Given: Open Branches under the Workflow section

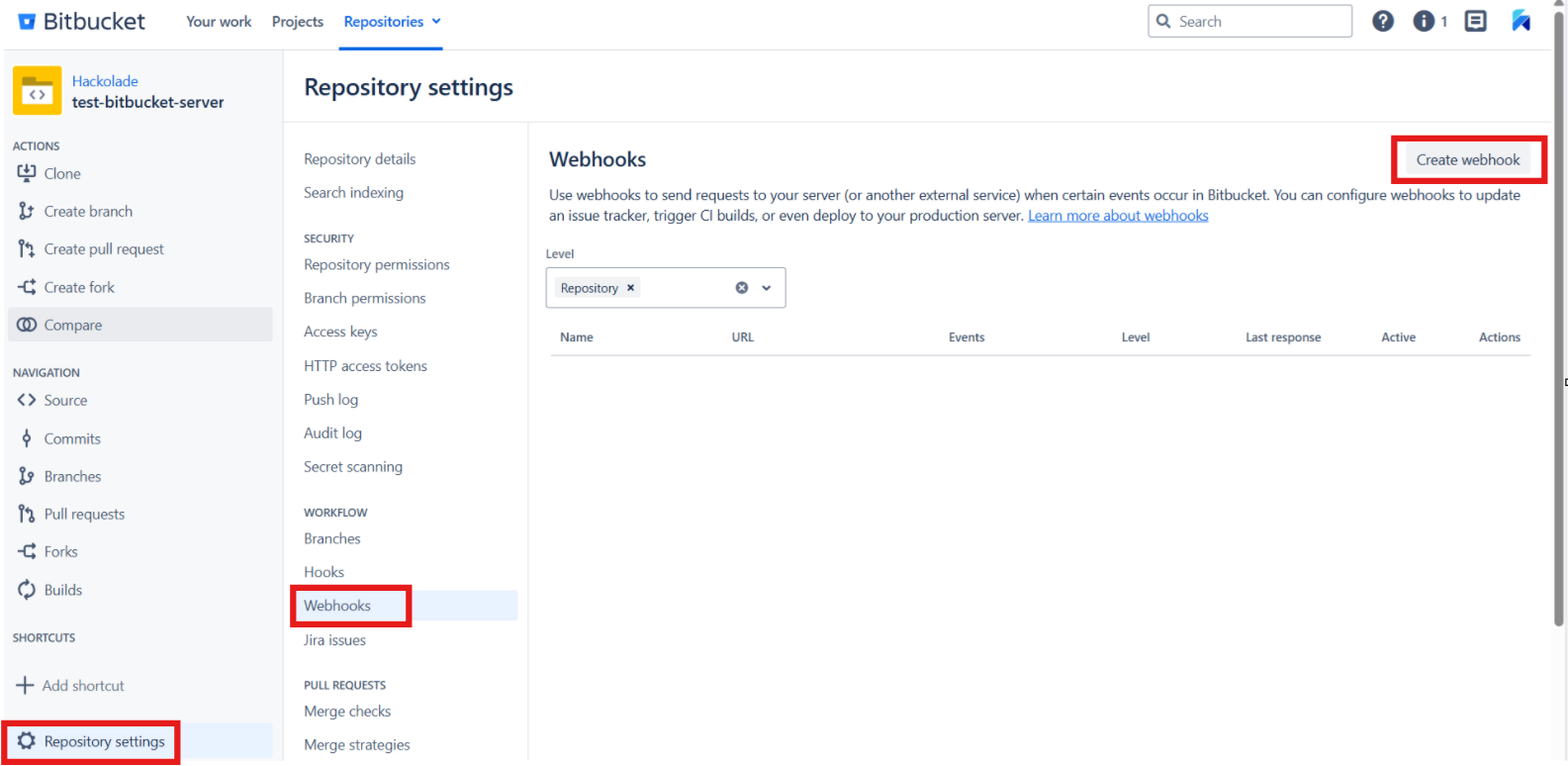Looking at the screenshot, I should [332, 538].
